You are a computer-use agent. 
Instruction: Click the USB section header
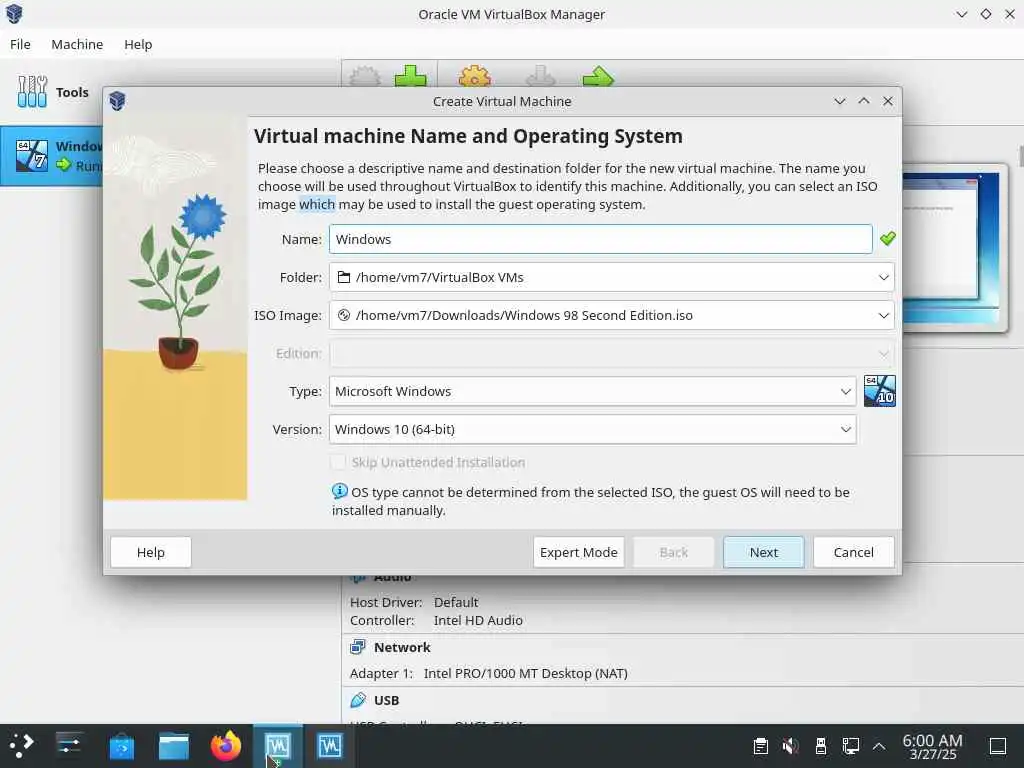386,700
